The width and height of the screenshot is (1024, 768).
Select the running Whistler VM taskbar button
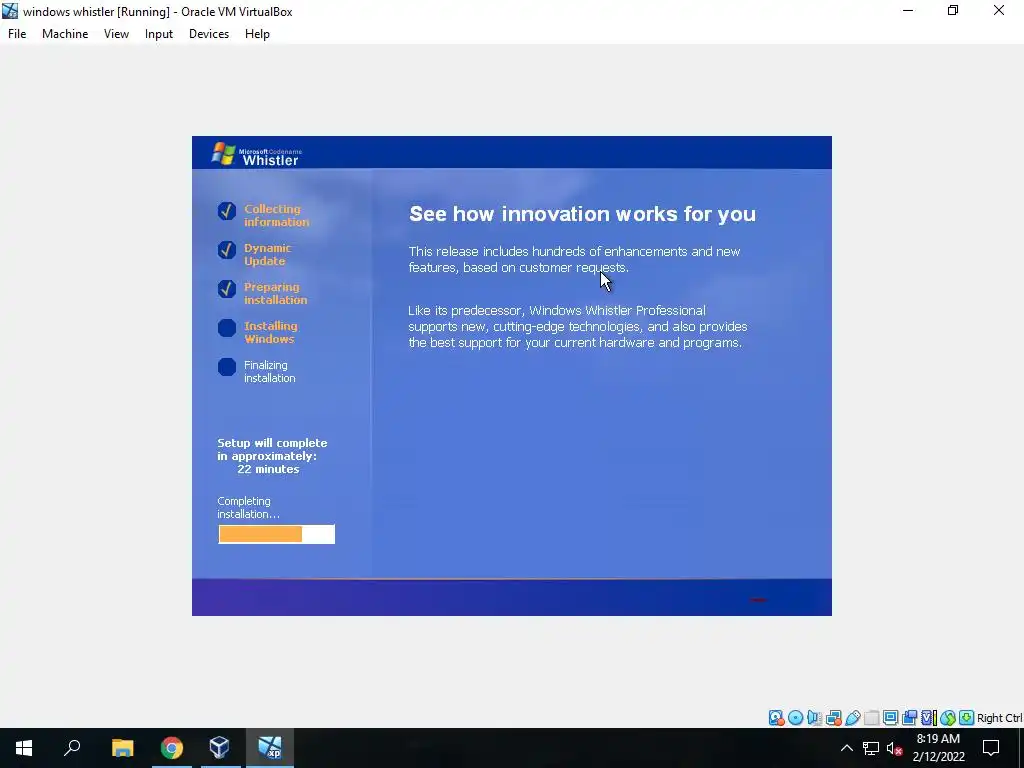pyautogui.click(x=270, y=748)
